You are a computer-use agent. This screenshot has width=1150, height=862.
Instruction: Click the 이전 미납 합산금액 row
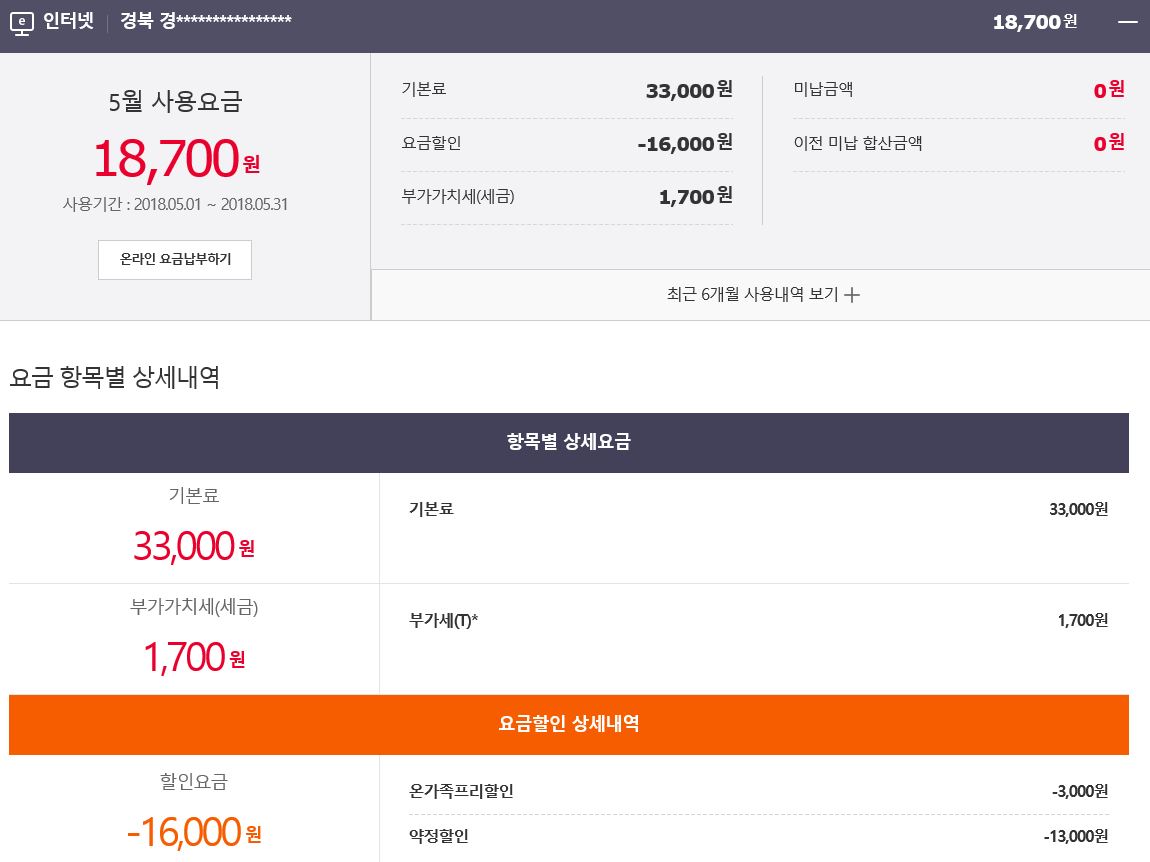click(958, 143)
